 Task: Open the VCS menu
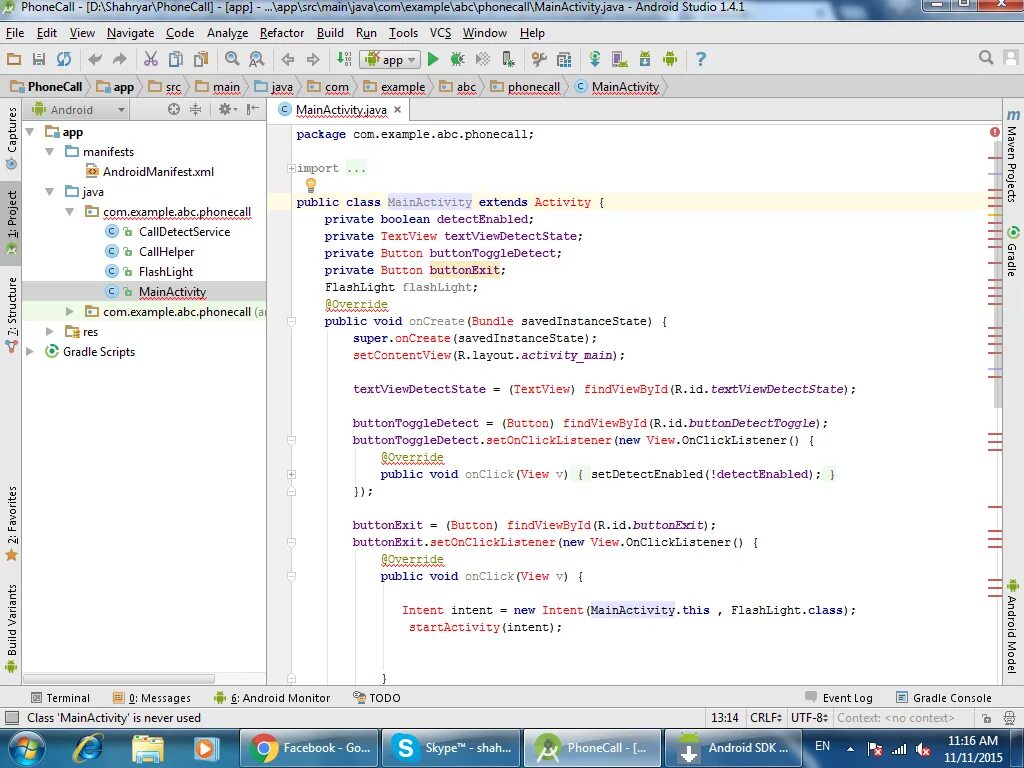coord(440,33)
